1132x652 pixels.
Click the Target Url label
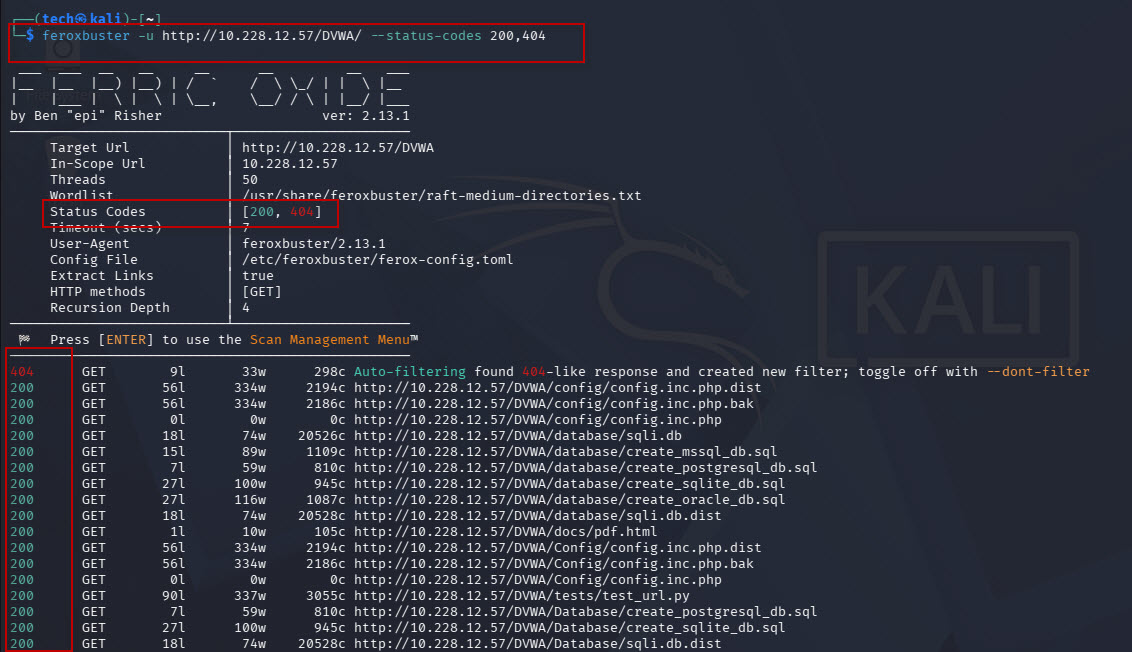click(90, 147)
